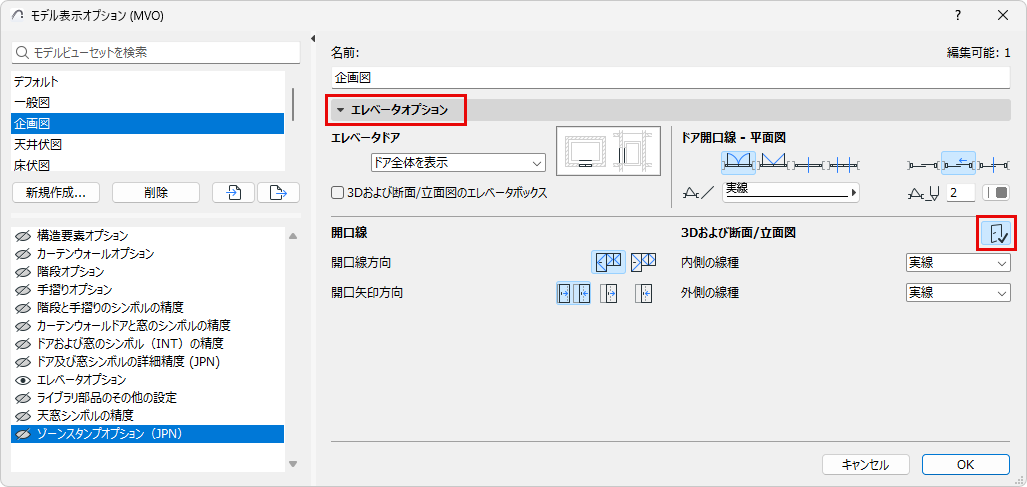Select 階段と手摺りのシンボルの精度 row
This screenshot has height=487, width=1027.
(x=147, y=307)
